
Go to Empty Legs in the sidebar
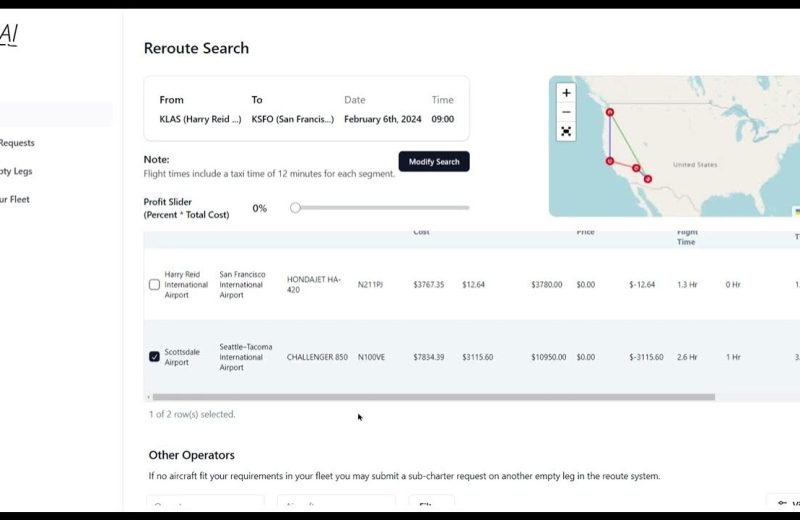point(16,171)
